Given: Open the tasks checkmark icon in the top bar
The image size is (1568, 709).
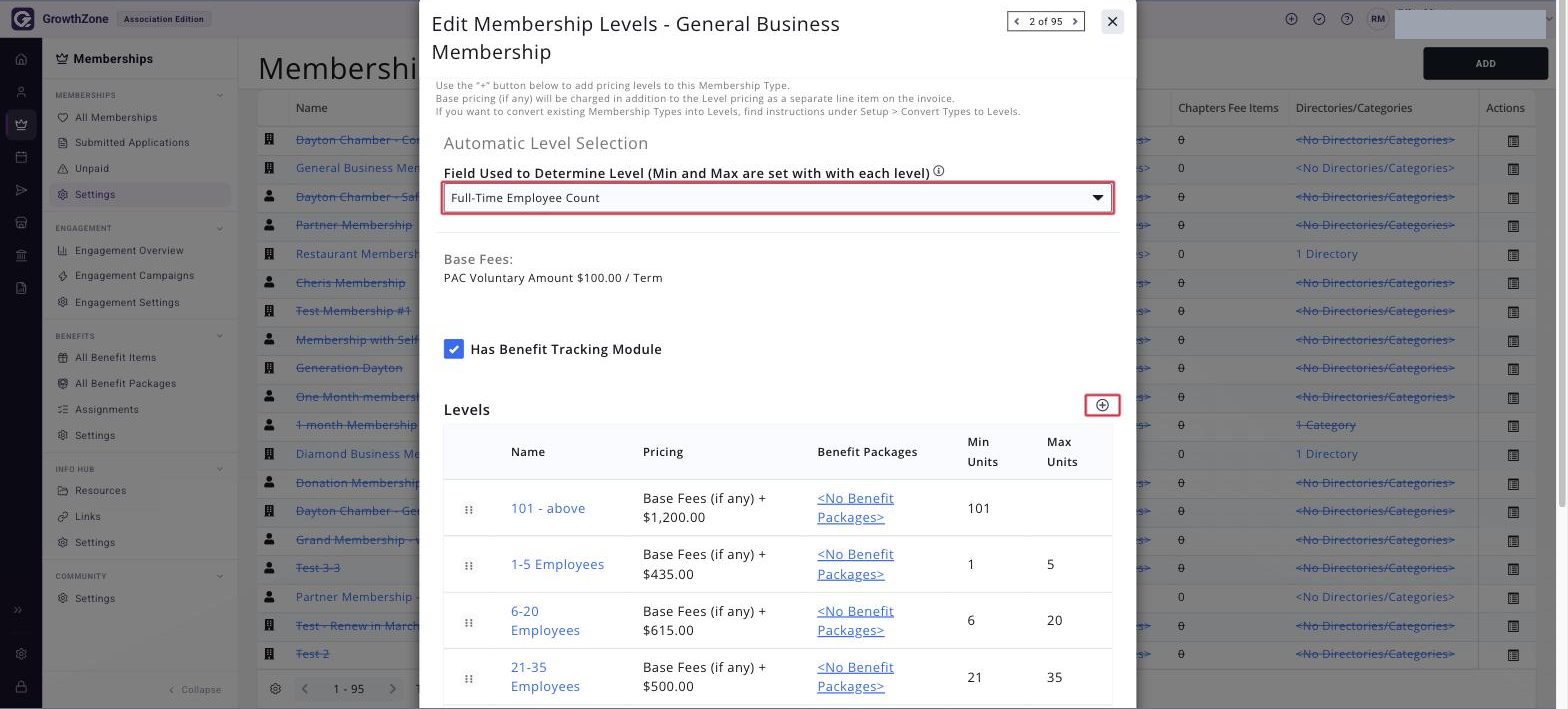Looking at the screenshot, I should click(x=1319, y=19).
